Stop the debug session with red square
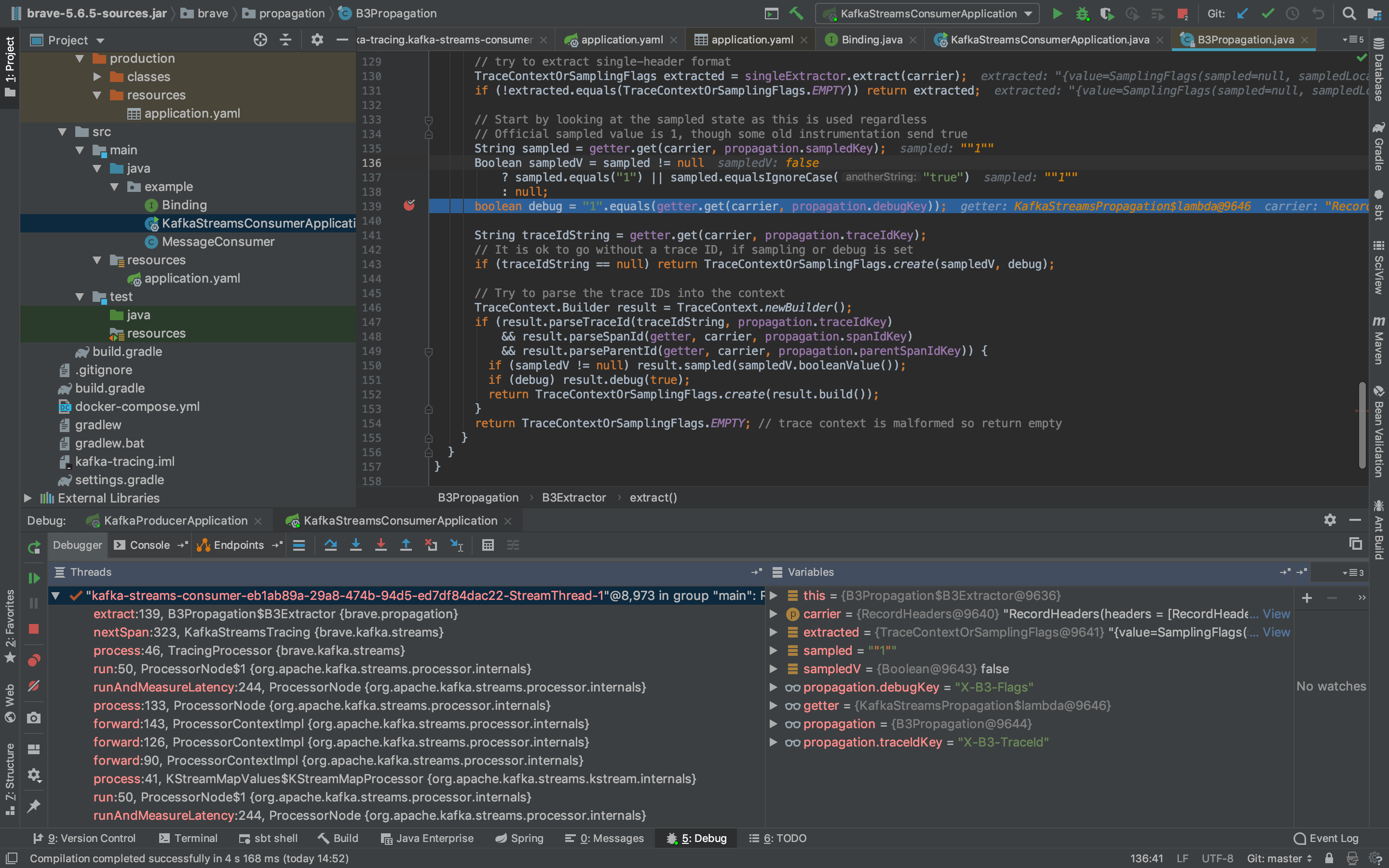This screenshot has width=1389, height=868. pos(34,629)
